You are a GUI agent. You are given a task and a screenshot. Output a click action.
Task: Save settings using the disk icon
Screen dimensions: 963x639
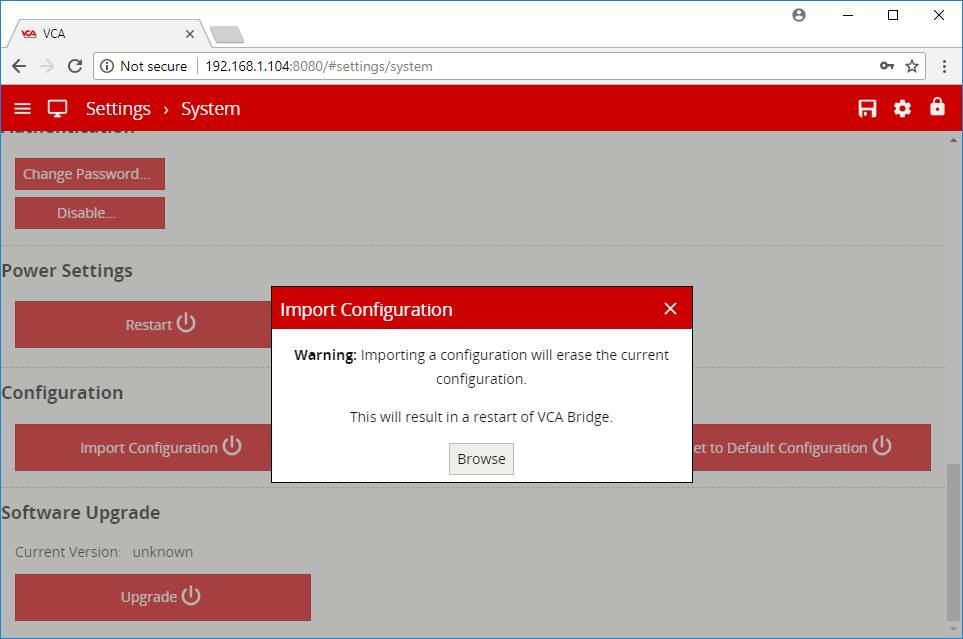866,108
